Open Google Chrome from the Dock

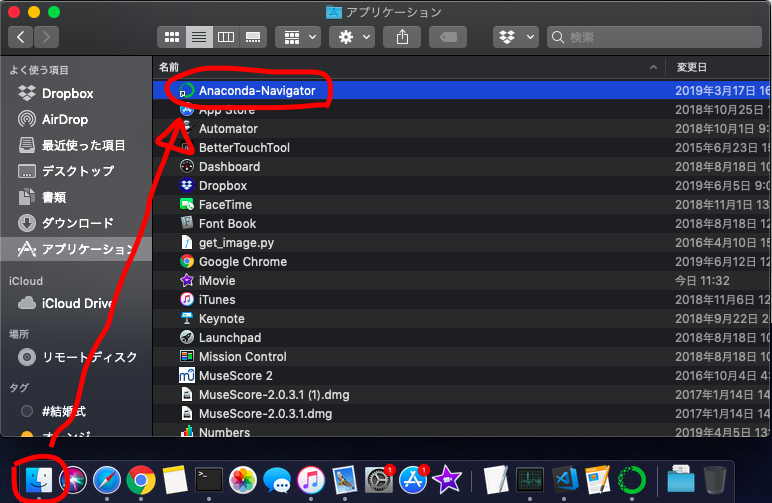[x=141, y=480]
